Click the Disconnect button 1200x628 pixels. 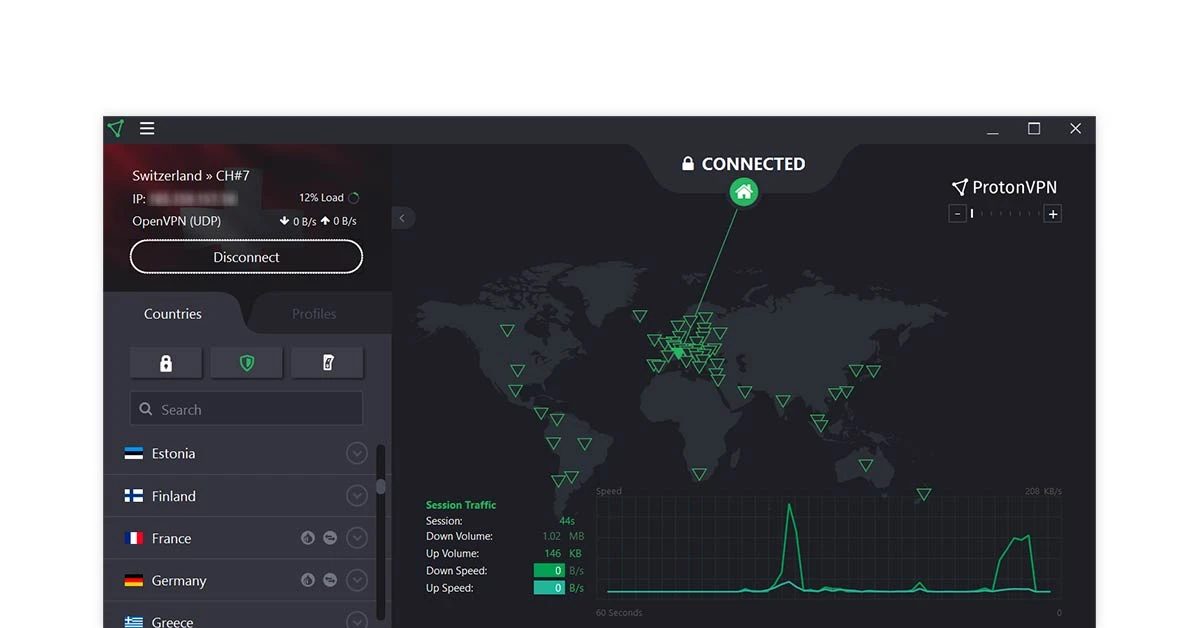coord(246,256)
